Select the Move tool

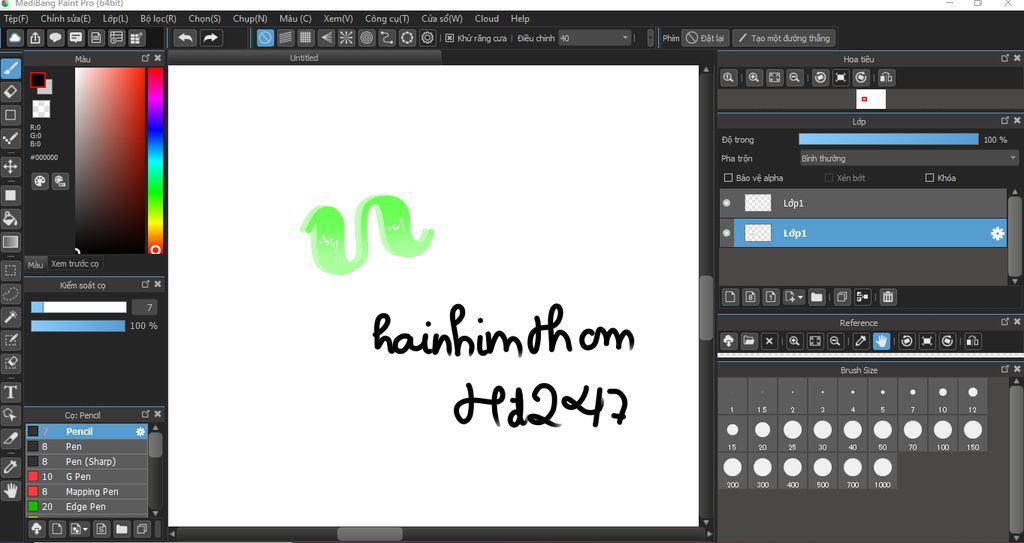pos(10,167)
